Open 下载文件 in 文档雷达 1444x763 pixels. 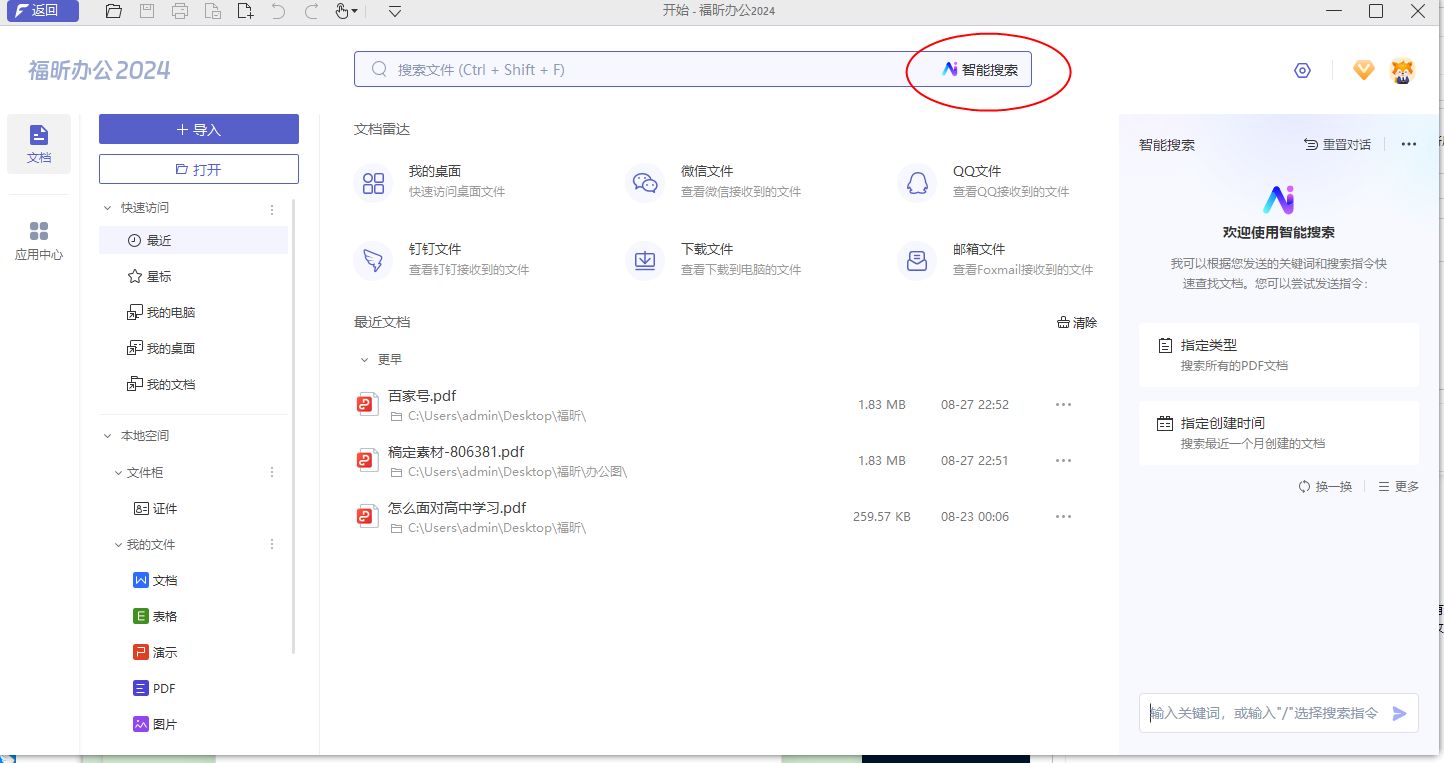click(x=714, y=259)
